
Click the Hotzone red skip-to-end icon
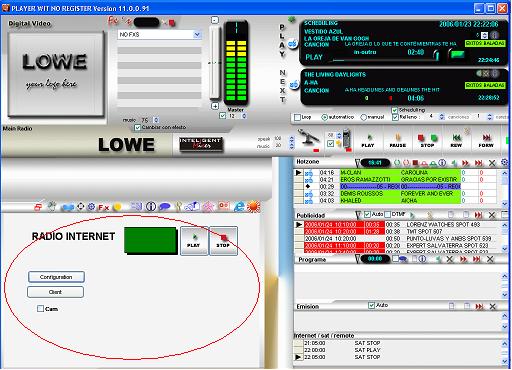click(479, 163)
